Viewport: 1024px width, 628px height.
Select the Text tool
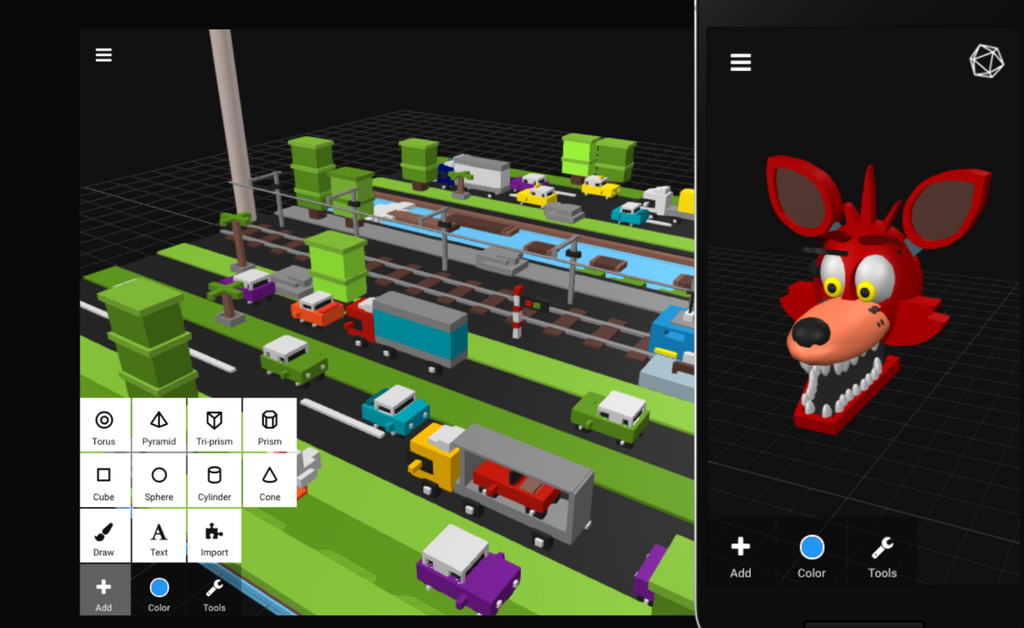point(159,537)
